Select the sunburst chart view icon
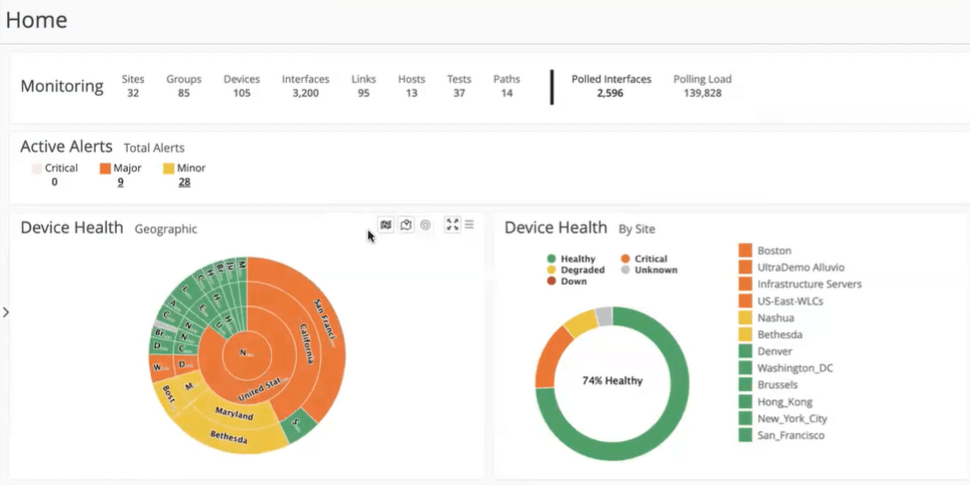 click(x=426, y=225)
